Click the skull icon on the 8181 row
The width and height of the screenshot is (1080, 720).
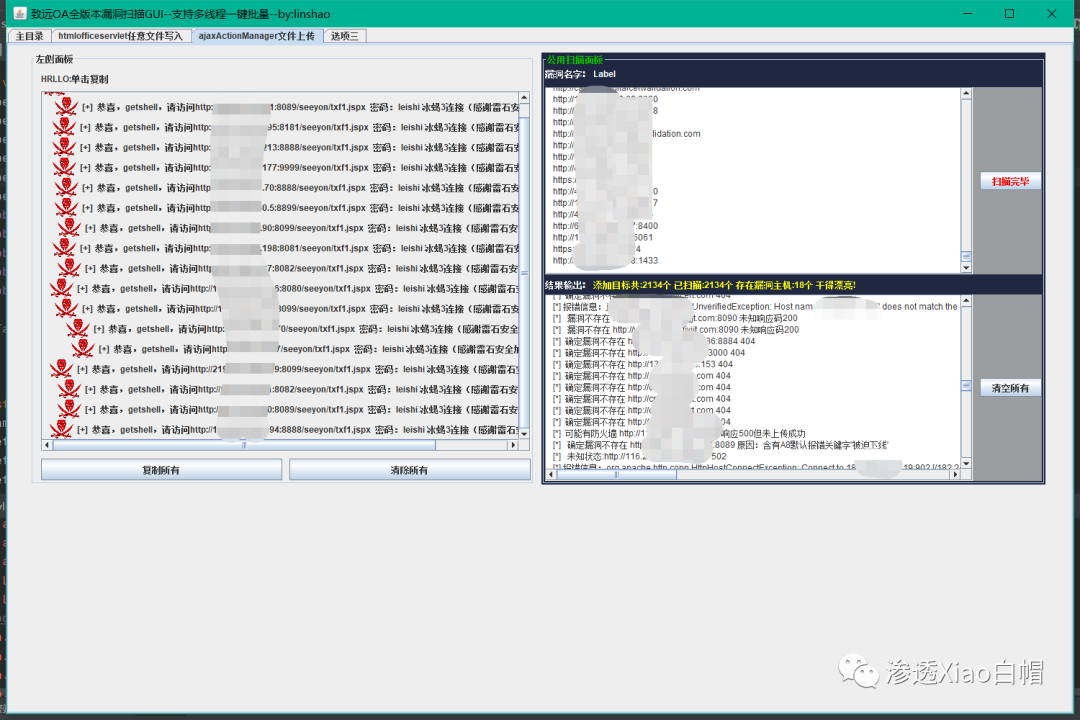point(64,127)
